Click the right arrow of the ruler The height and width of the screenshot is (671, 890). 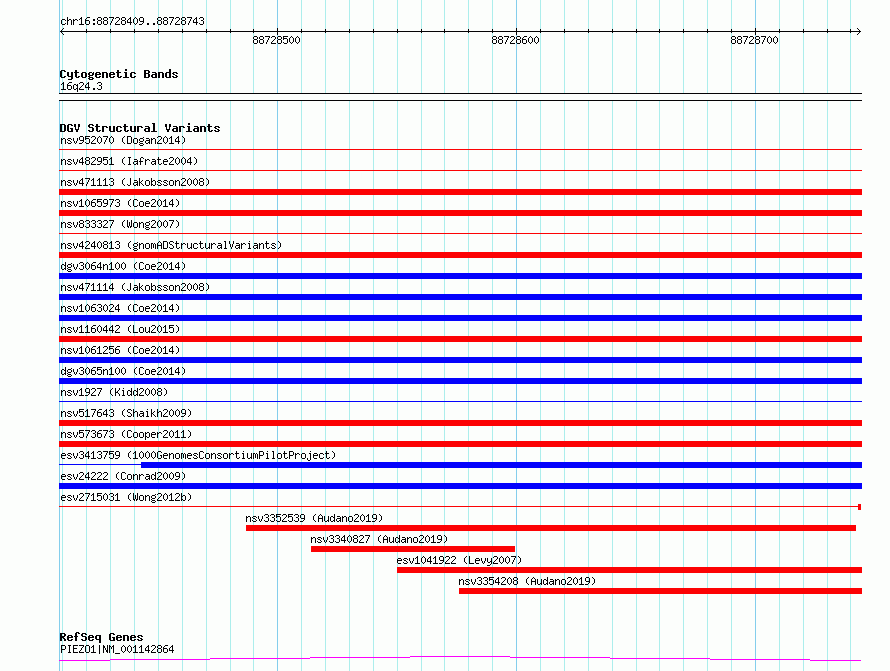click(858, 32)
